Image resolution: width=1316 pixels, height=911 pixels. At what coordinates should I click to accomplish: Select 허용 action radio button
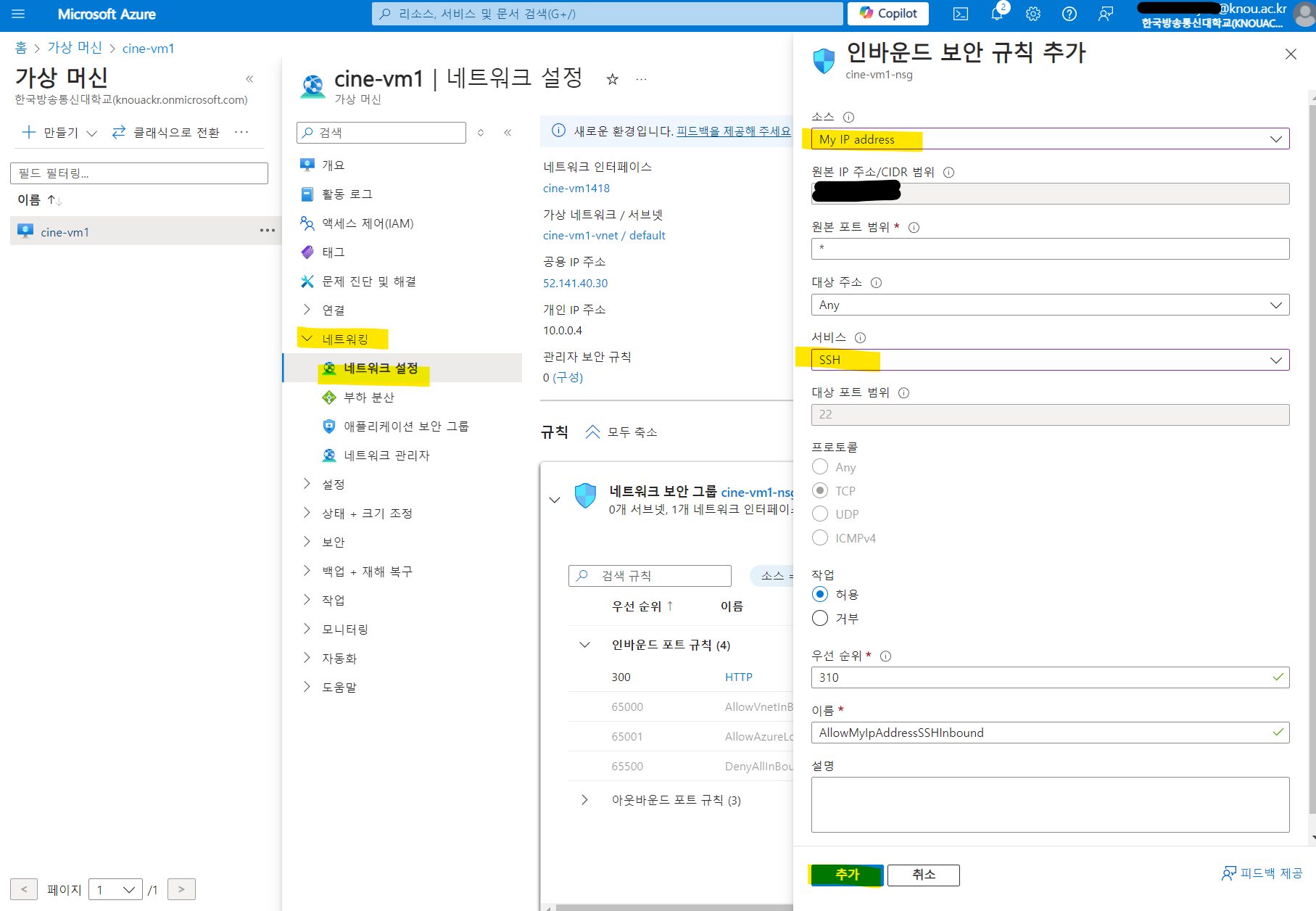click(820, 594)
